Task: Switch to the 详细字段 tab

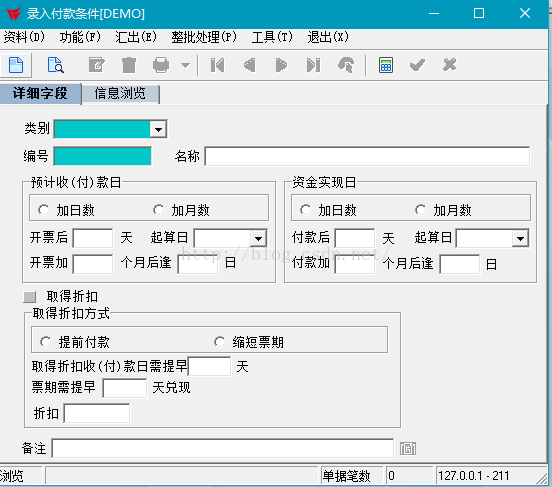Action: point(40,93)
